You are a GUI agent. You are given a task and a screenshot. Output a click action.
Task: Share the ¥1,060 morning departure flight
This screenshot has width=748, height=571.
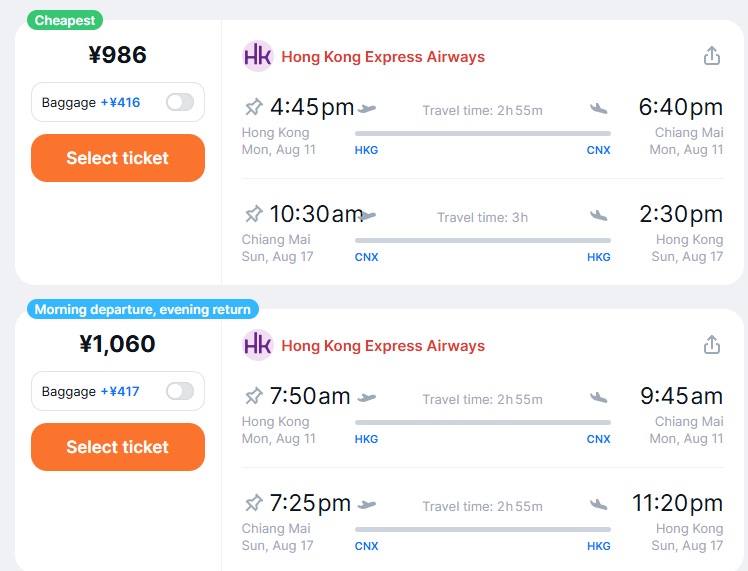click(x=712, y=345)
